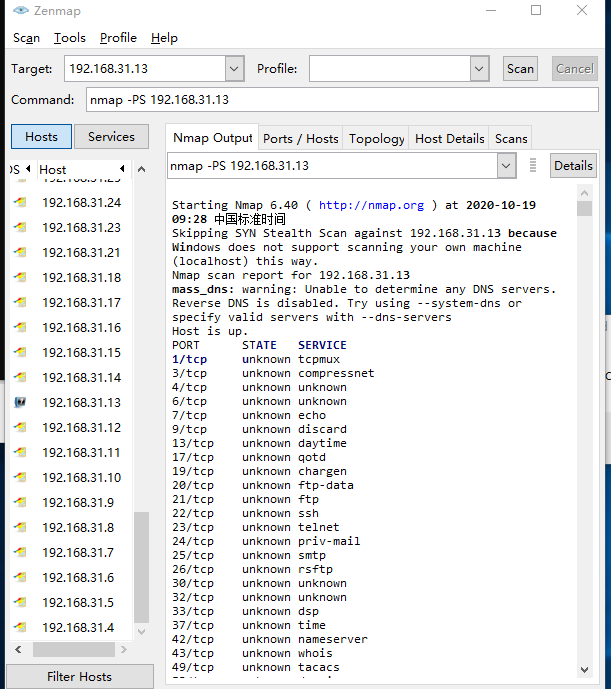Click the OS icon beside host 192.168.31.12
Screen dimensions: 611x689
click(20, 428)
